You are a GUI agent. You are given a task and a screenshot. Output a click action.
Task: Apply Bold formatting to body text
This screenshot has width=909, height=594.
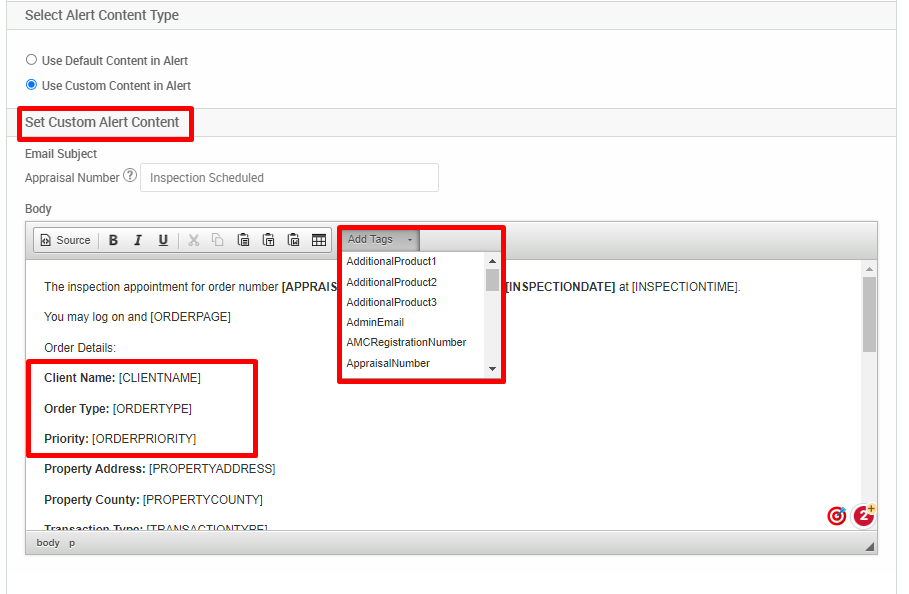click(113, 240)
